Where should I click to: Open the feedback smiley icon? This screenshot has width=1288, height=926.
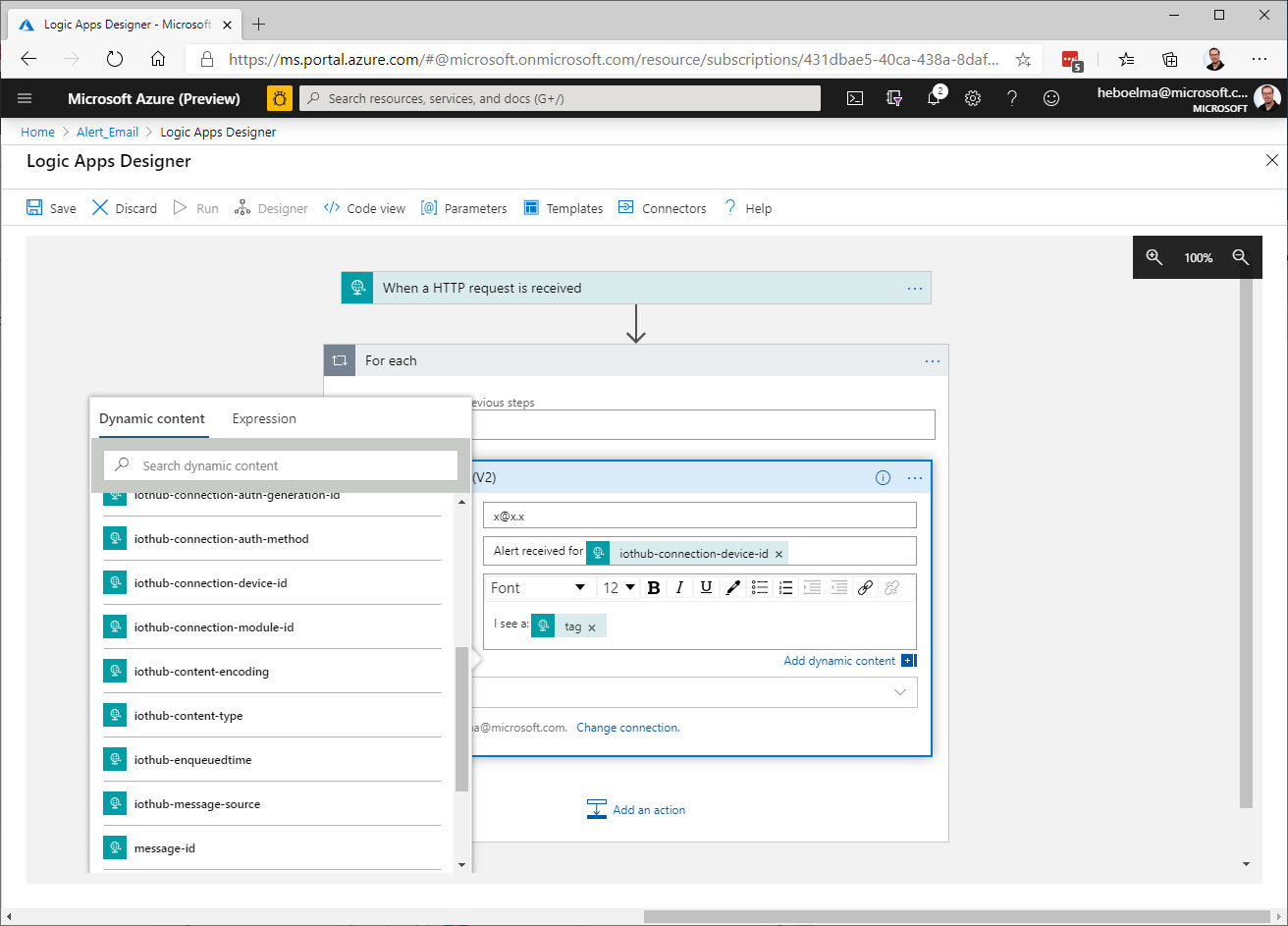[1051, 98]
